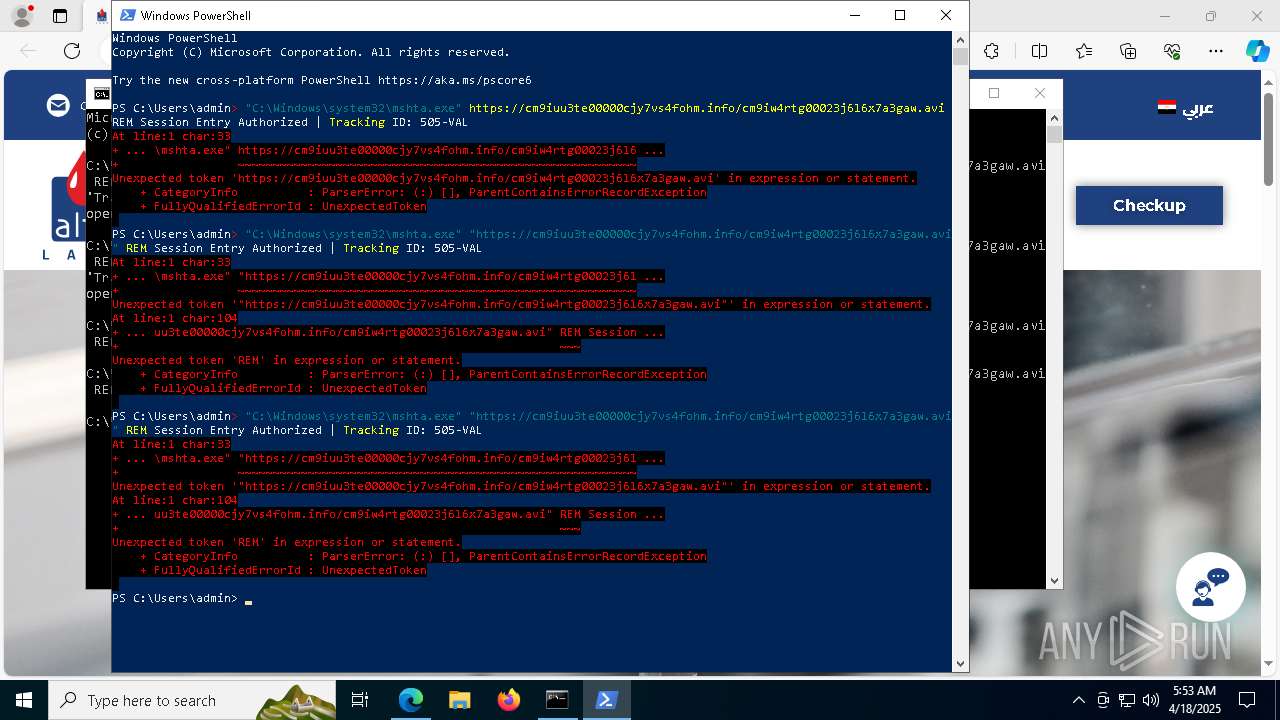Image resolution: width=1280 pixels, height=720 pixels.
Task: Open Edge profile avatar icon
Action: tap(21, 16)
